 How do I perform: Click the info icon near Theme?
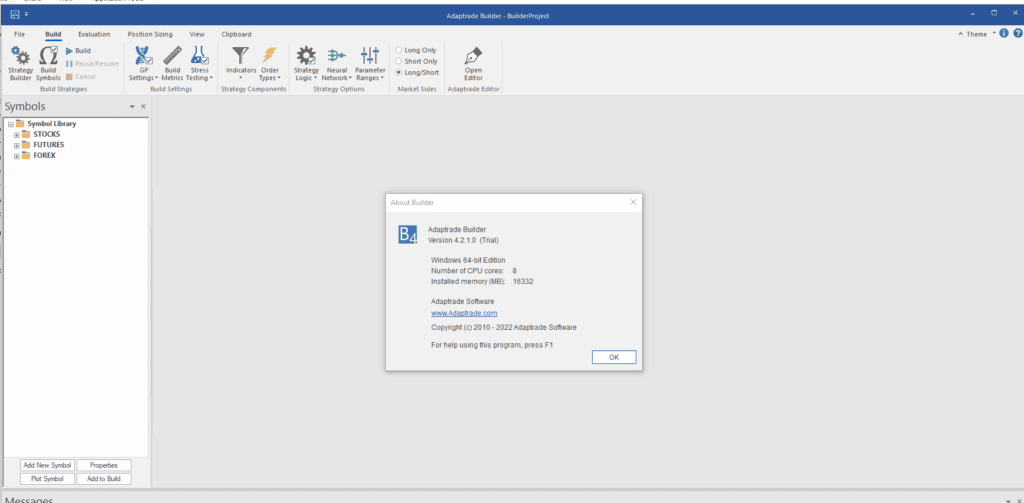[1004, 33]
